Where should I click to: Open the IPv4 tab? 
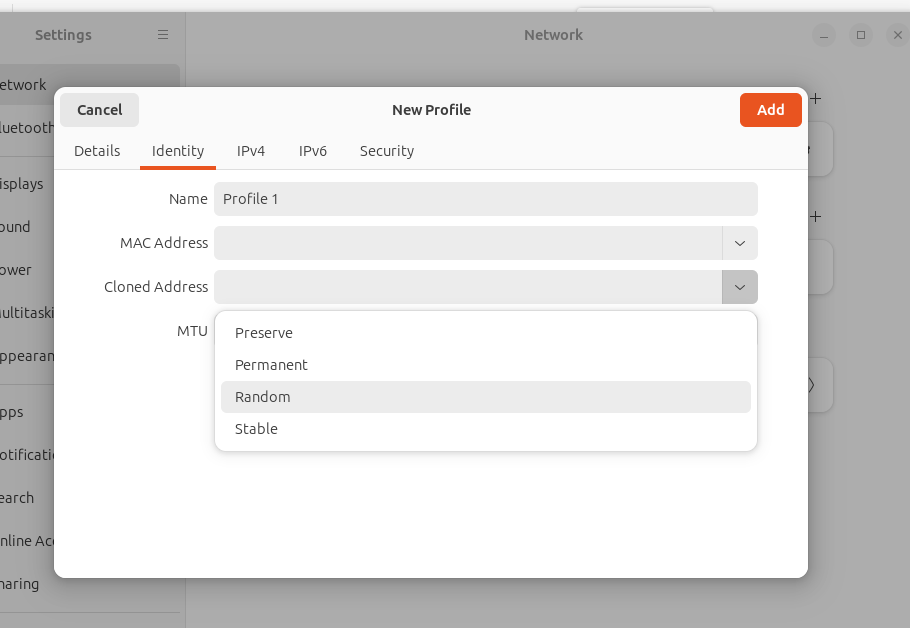(251, 151)
